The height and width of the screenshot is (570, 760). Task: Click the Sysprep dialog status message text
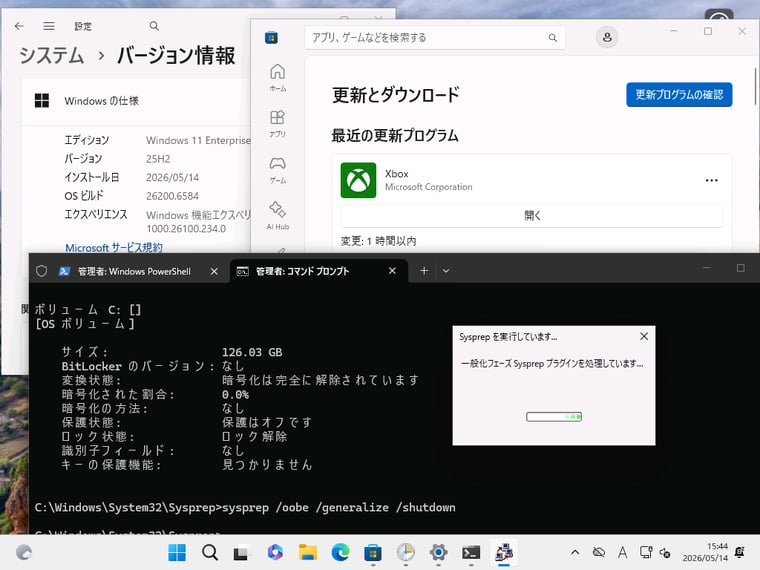pos(552,364)
